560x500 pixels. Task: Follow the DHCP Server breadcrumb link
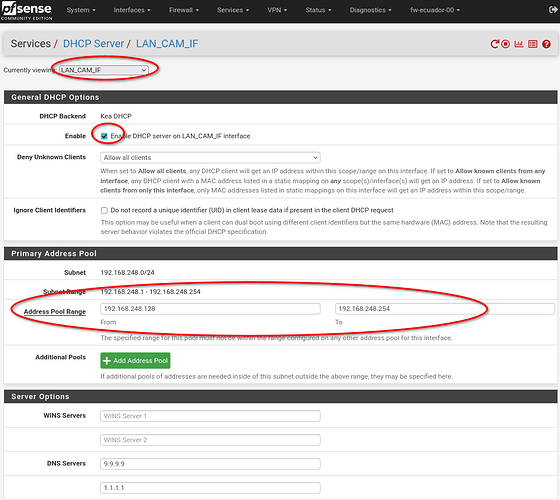[x=93, y=44]
